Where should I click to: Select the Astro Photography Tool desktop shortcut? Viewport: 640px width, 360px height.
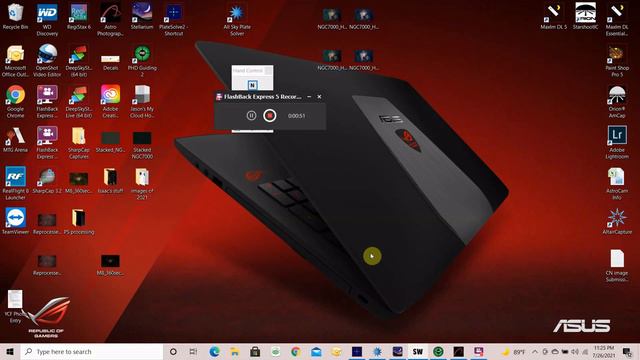coord(110,19)
